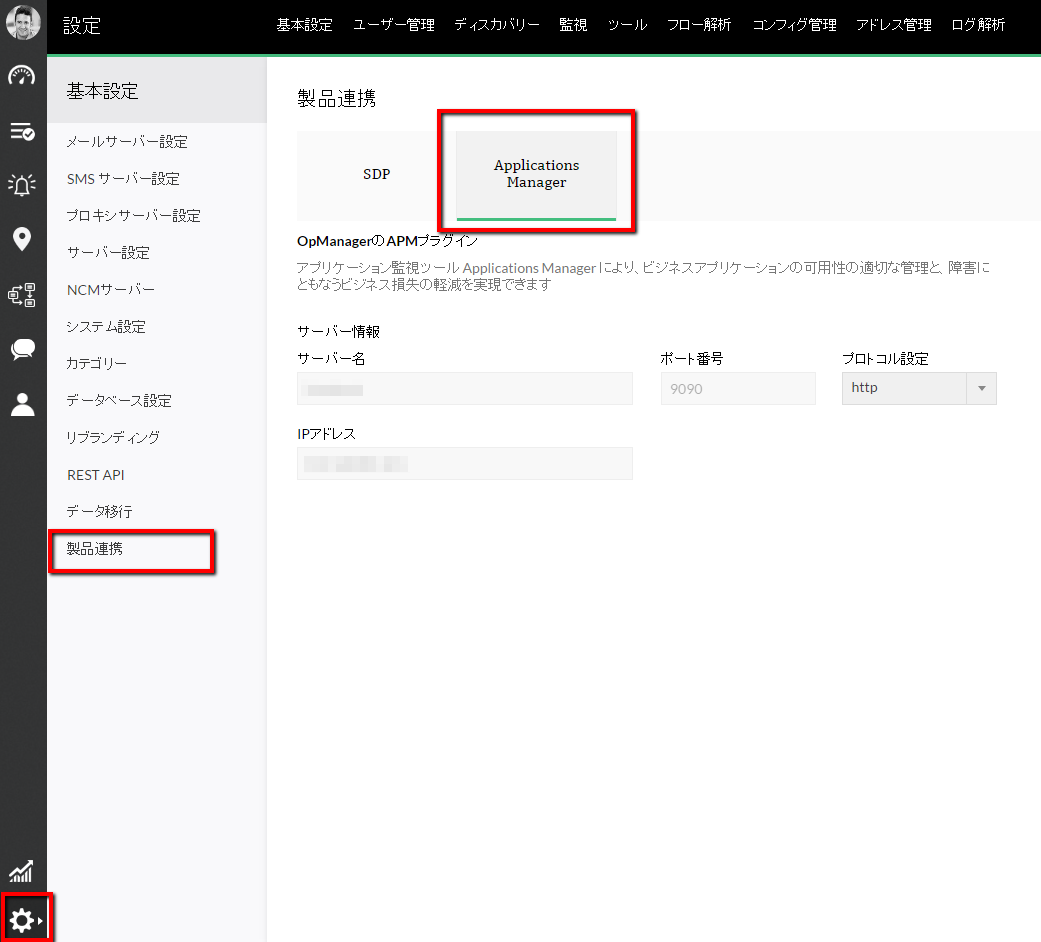Switch to the Applications Manager tab
This screenshot has height=942, width=1041.
click(536, 175)
